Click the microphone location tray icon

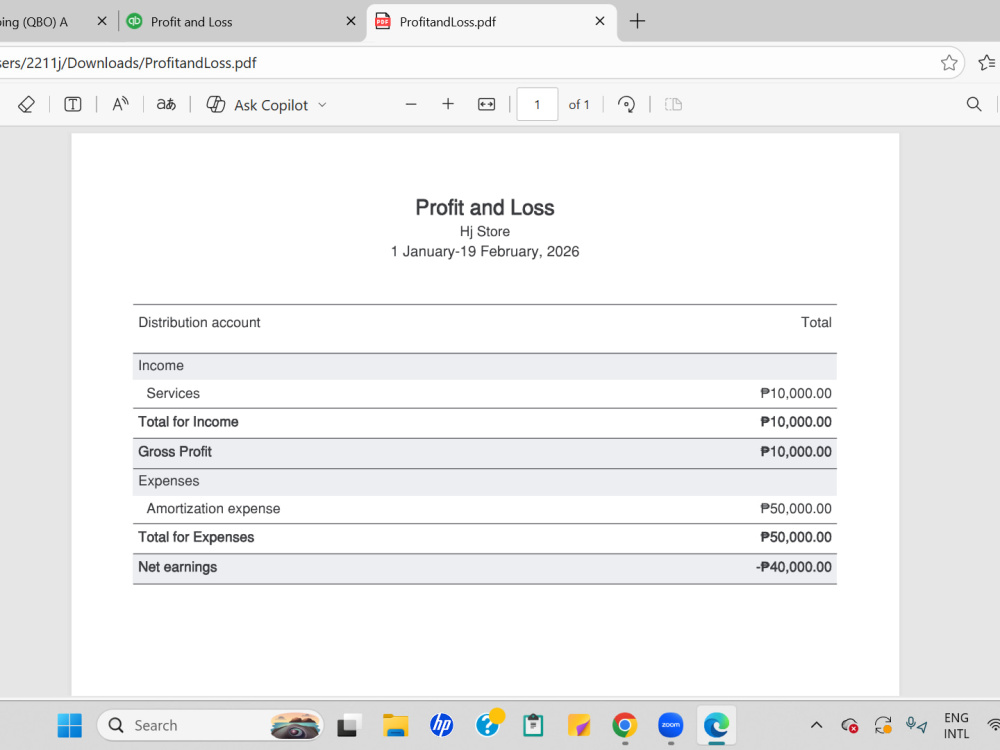(916, 725)
